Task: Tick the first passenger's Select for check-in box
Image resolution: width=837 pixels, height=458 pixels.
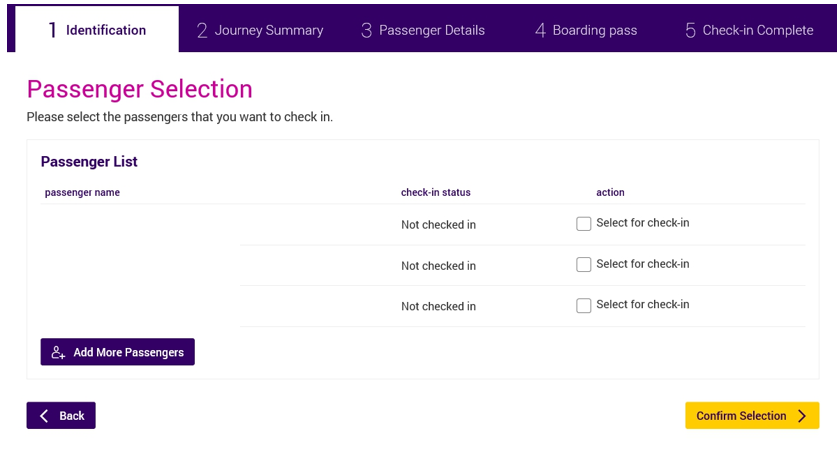Action: pyautogui.click(x=583, y=224)
